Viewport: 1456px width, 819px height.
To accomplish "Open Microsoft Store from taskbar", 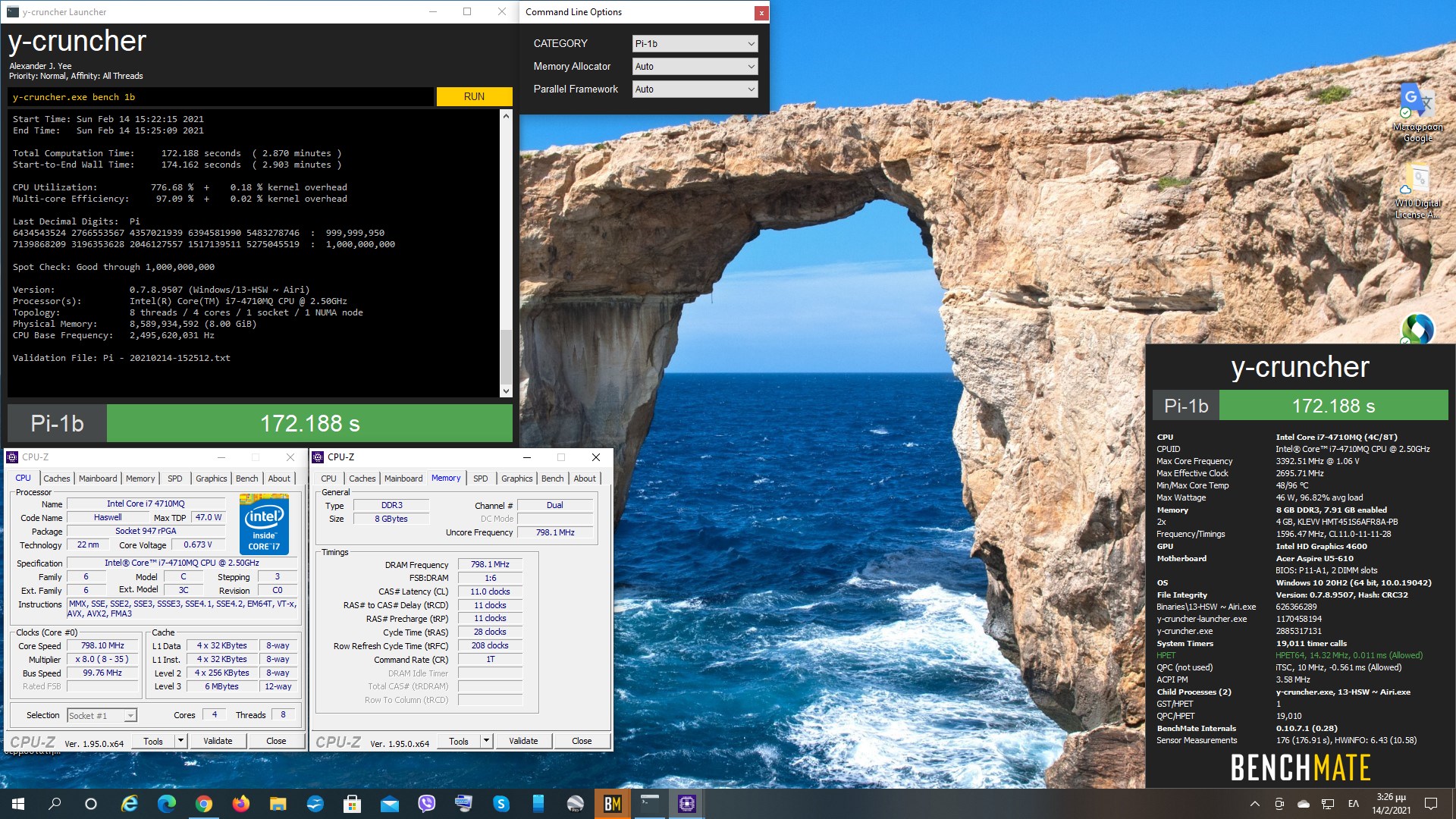I will click(x=353, y=804).
